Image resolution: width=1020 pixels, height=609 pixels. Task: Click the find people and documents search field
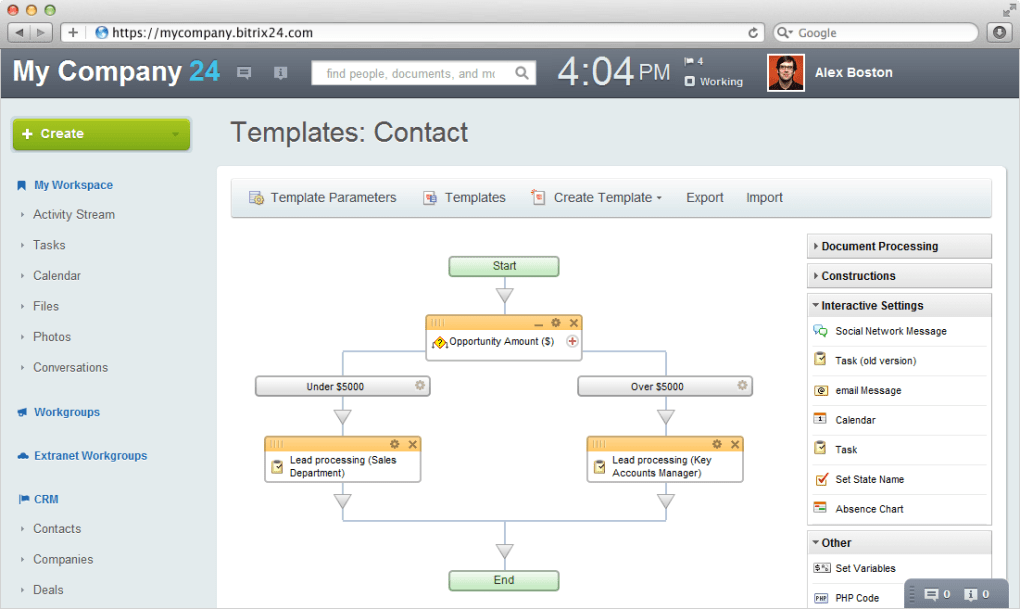[x=412, y=73]
